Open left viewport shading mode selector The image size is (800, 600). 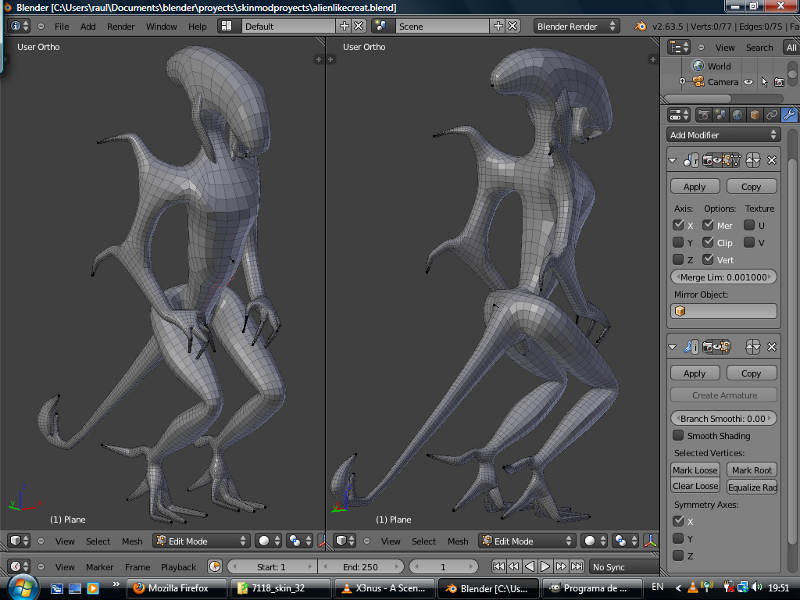[x=268, y=541]
